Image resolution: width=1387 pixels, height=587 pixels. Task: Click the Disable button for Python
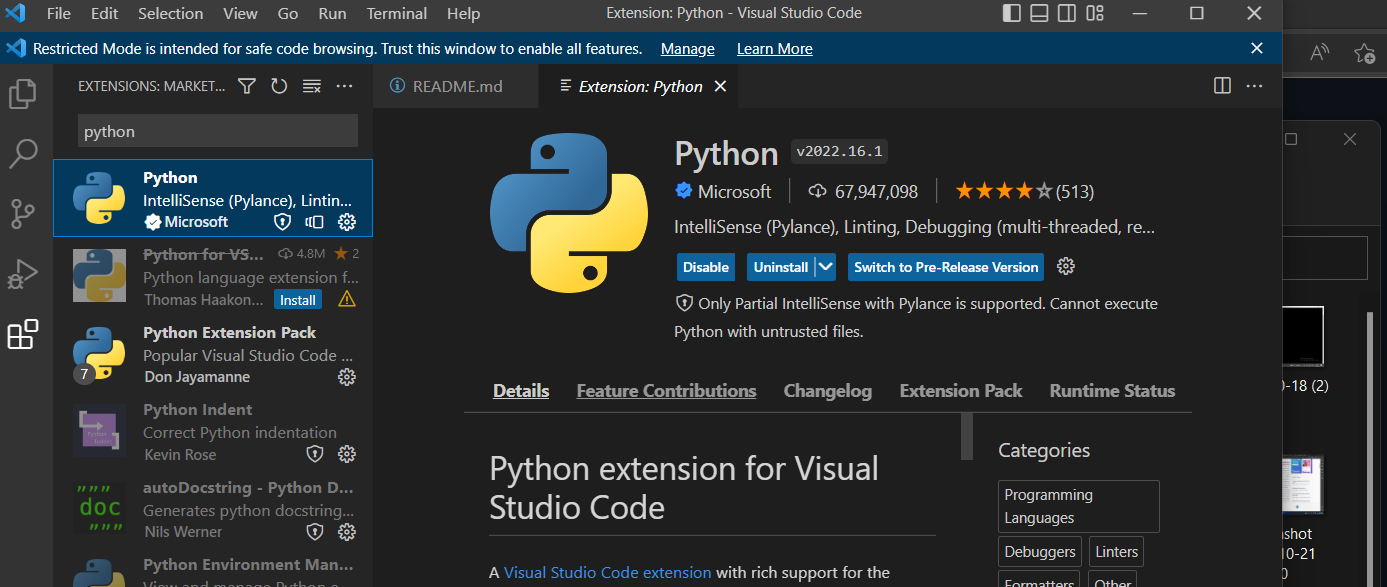tap(706, 267)
